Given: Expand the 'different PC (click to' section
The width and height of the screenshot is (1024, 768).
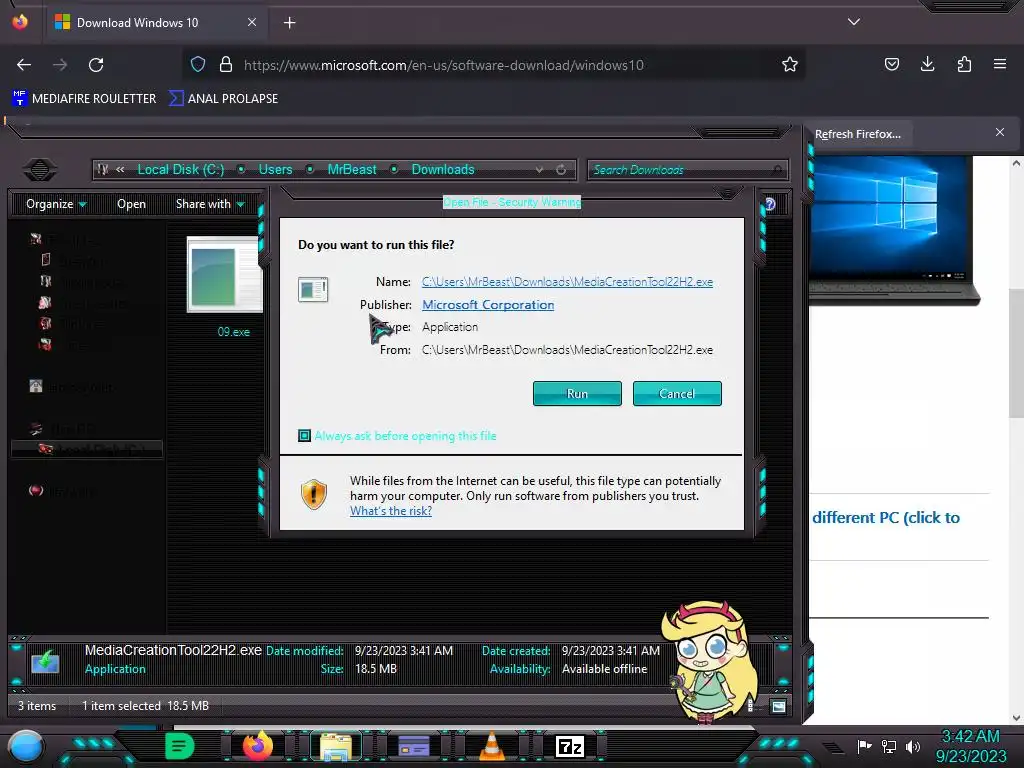Looking at the screenshot, I should point(886,517).
